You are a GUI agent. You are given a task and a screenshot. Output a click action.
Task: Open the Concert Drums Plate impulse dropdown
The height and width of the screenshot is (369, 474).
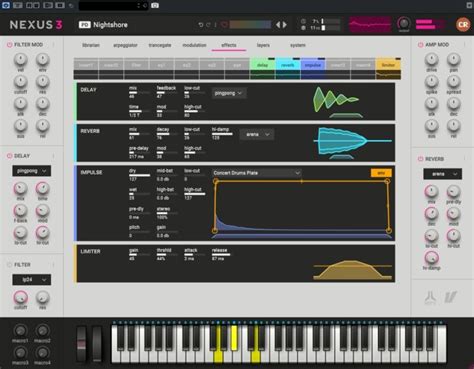[x=257, y=173]
